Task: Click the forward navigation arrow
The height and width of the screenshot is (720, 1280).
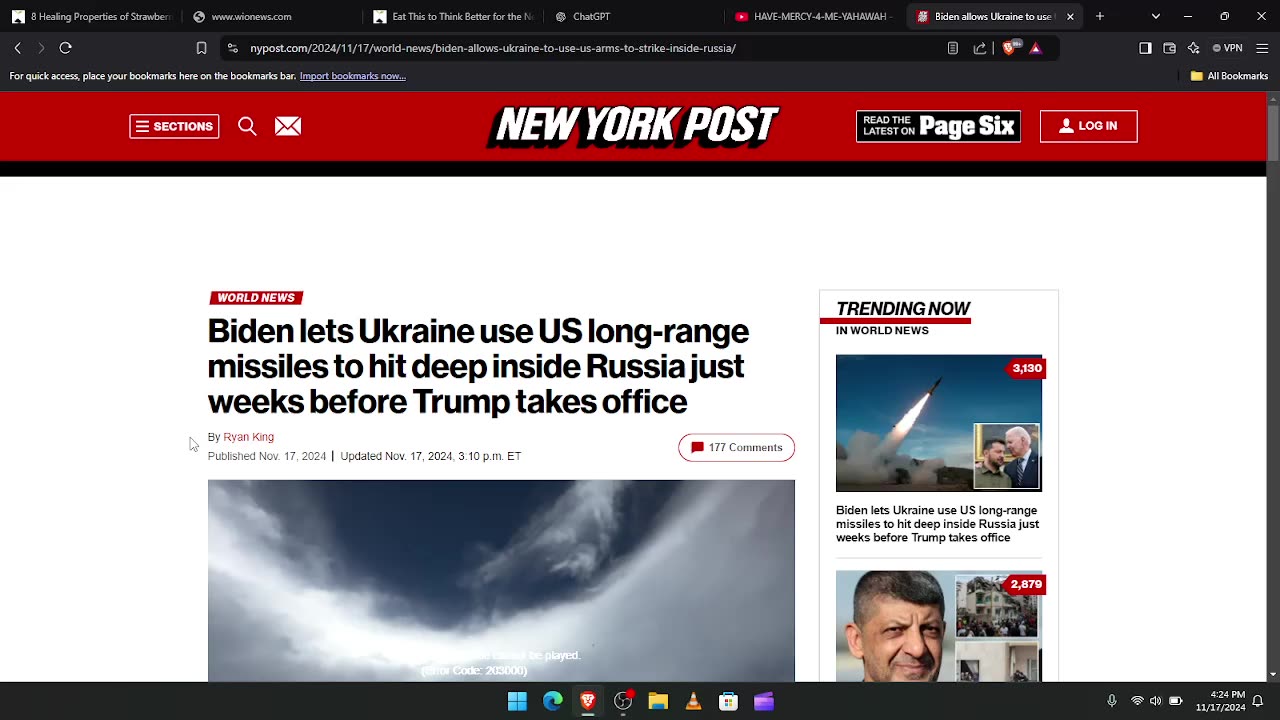Action: pyautogui.click(x=41, y=48)
